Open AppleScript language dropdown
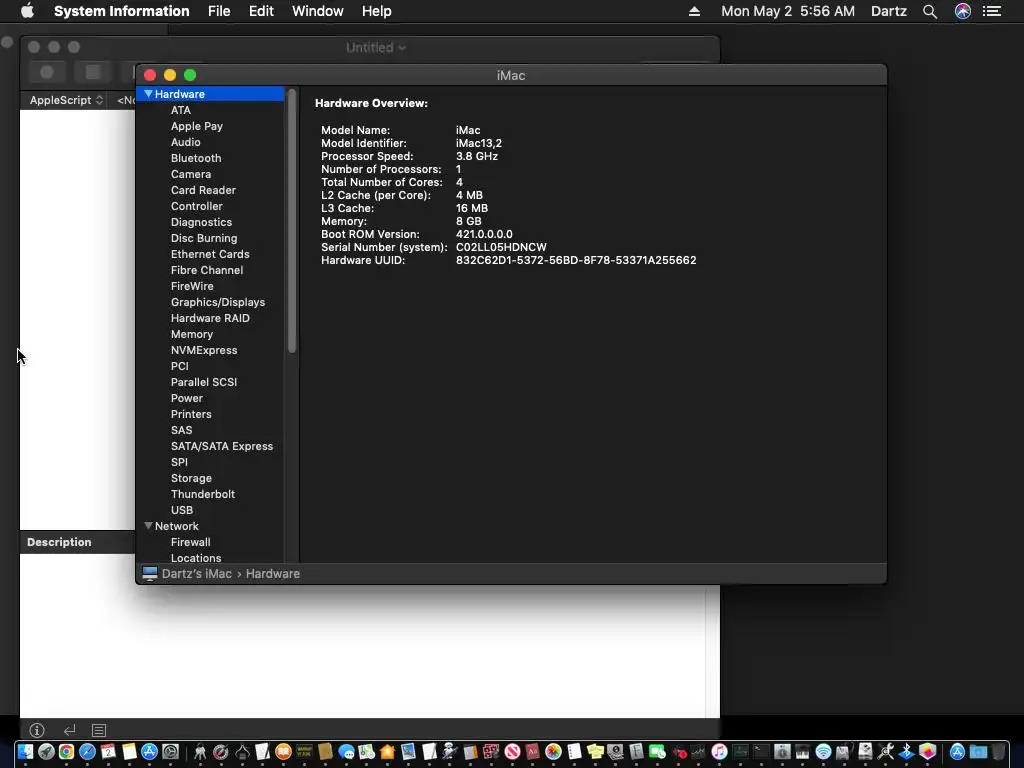 click(66, 100)
